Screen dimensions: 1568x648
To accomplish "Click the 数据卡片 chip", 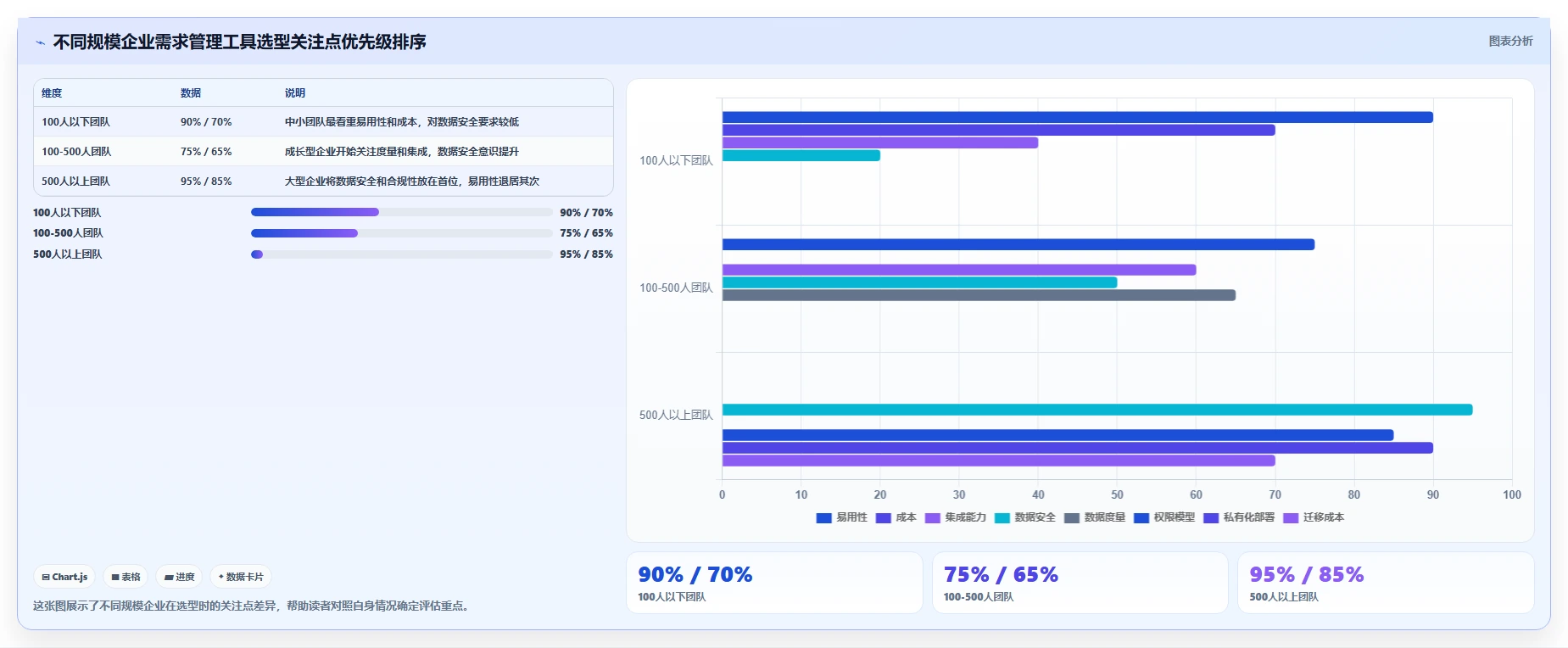I will click(x=241, y=577).
